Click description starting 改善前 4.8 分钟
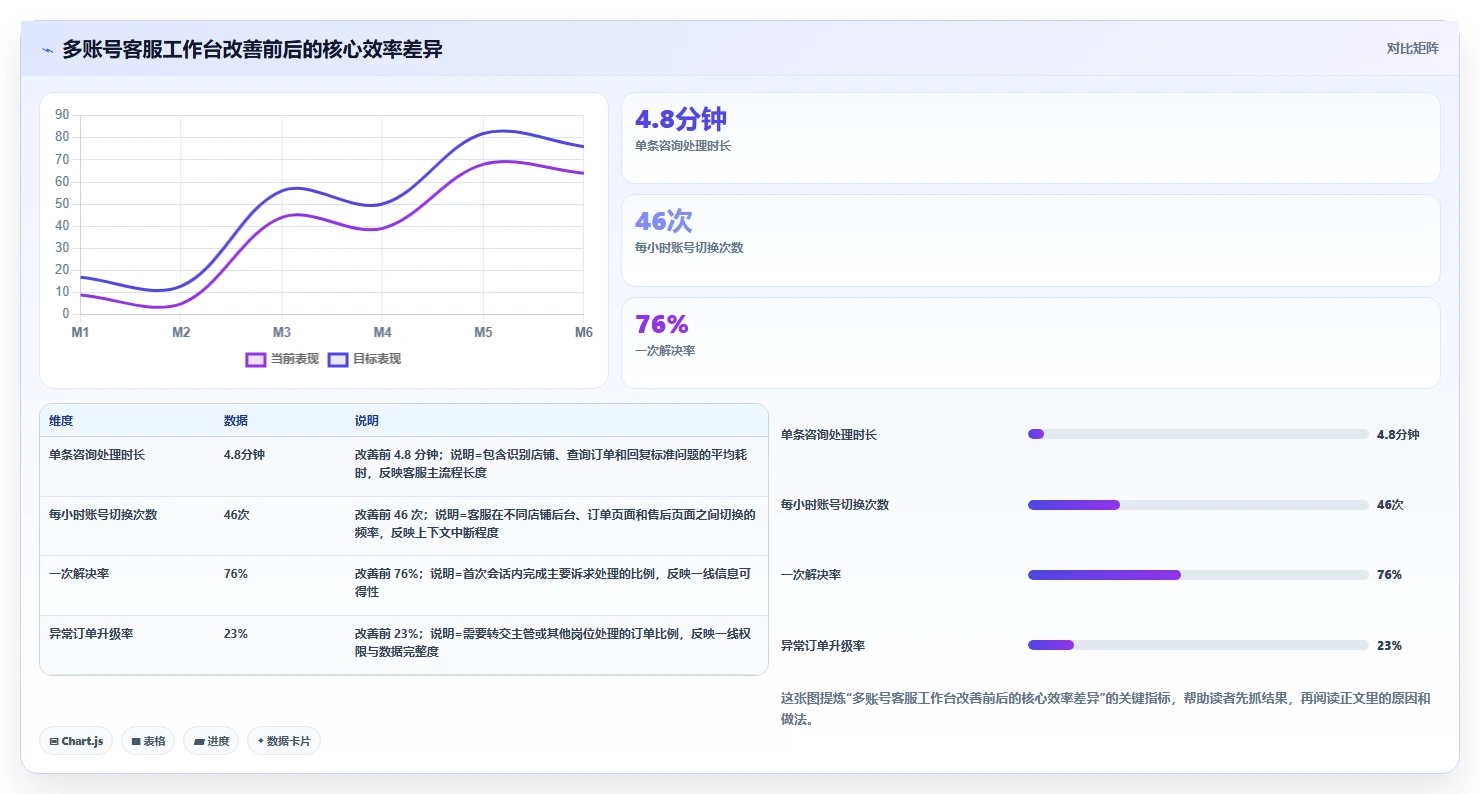The image size is (1480, 794). point(551,464)
